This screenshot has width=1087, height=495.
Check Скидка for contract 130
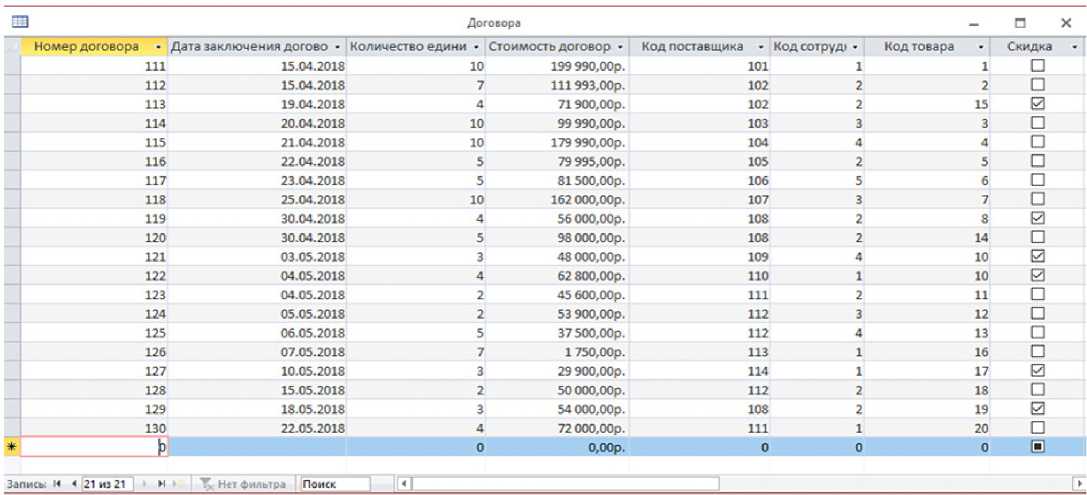tap(1038, 428)
